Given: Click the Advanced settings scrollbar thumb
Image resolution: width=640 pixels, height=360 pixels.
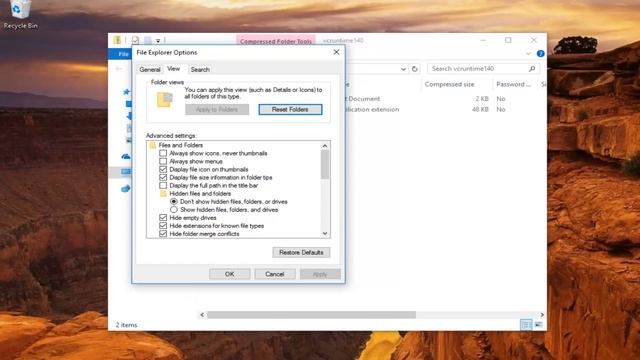Looking at the screenshot, I should 324,164.
